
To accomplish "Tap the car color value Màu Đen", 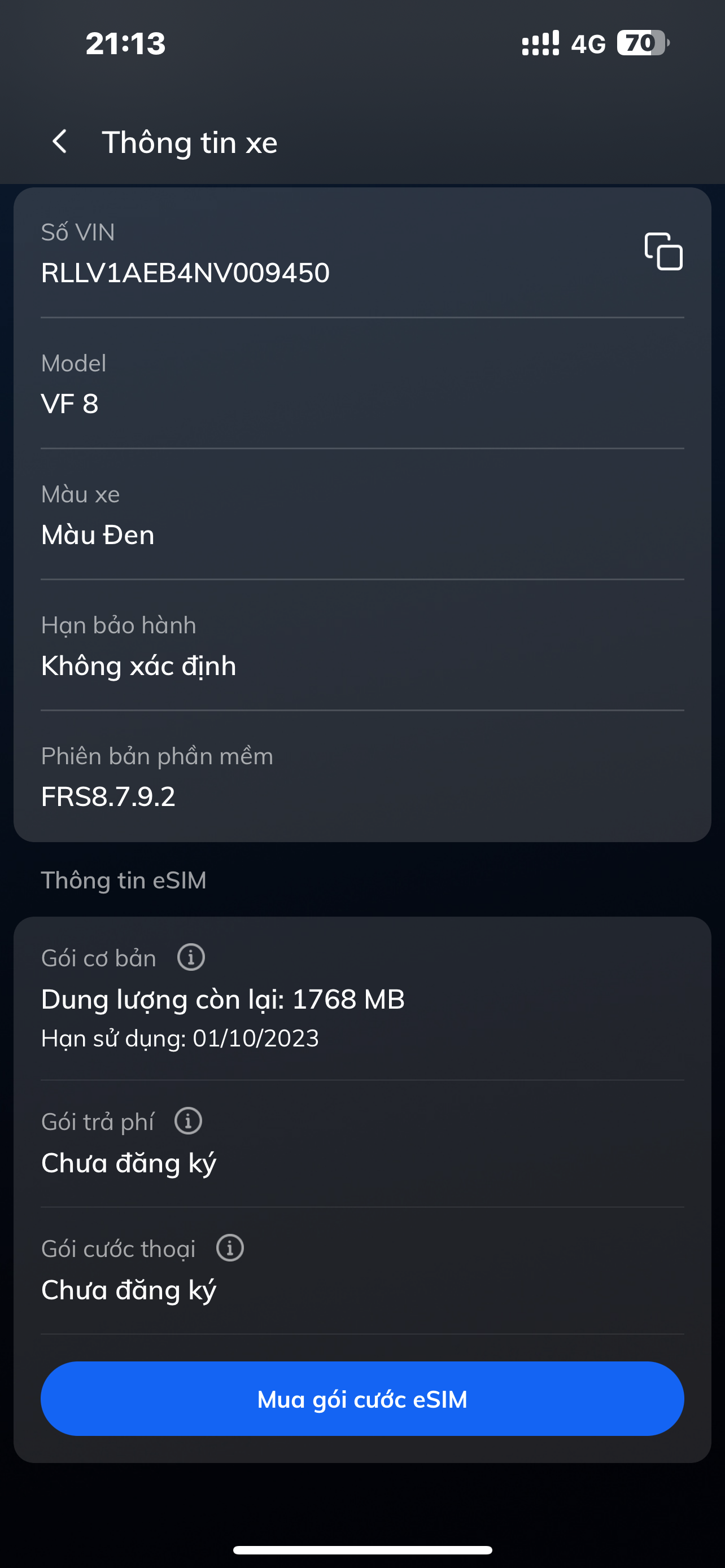I will [97, 535].
